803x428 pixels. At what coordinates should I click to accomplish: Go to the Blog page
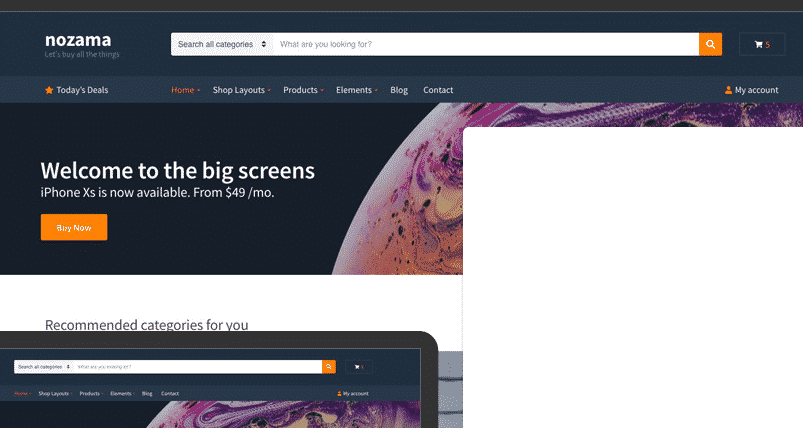399,90
